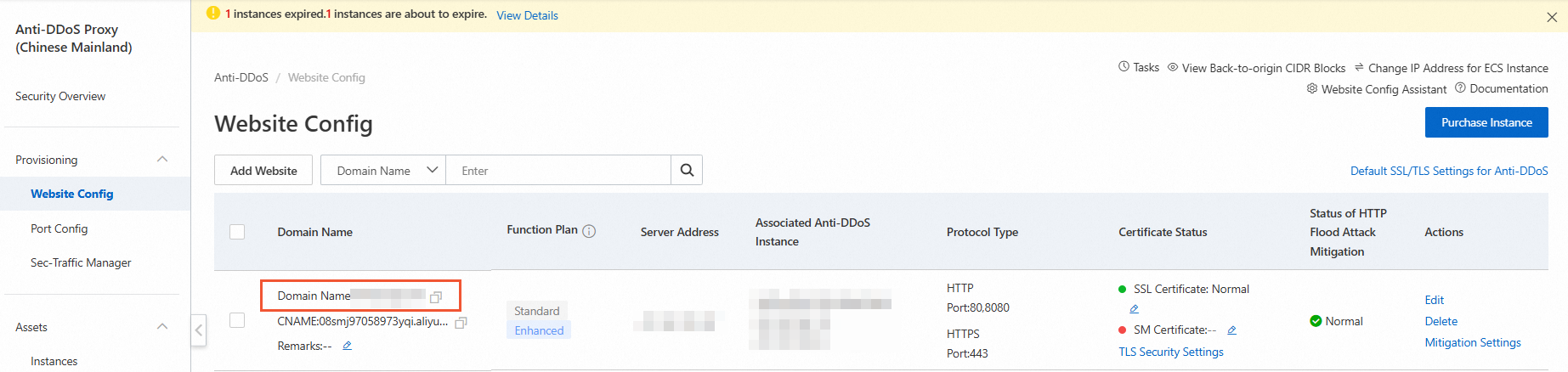Open the Documentation link
Image resolution: width=1568 pixels, height=372 pixels.
pyautogui.click(x=1509, y=88)
